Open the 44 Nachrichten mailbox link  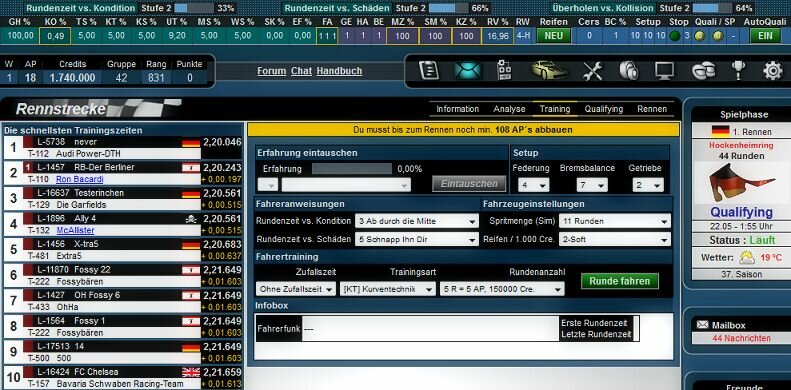(741, 339)
